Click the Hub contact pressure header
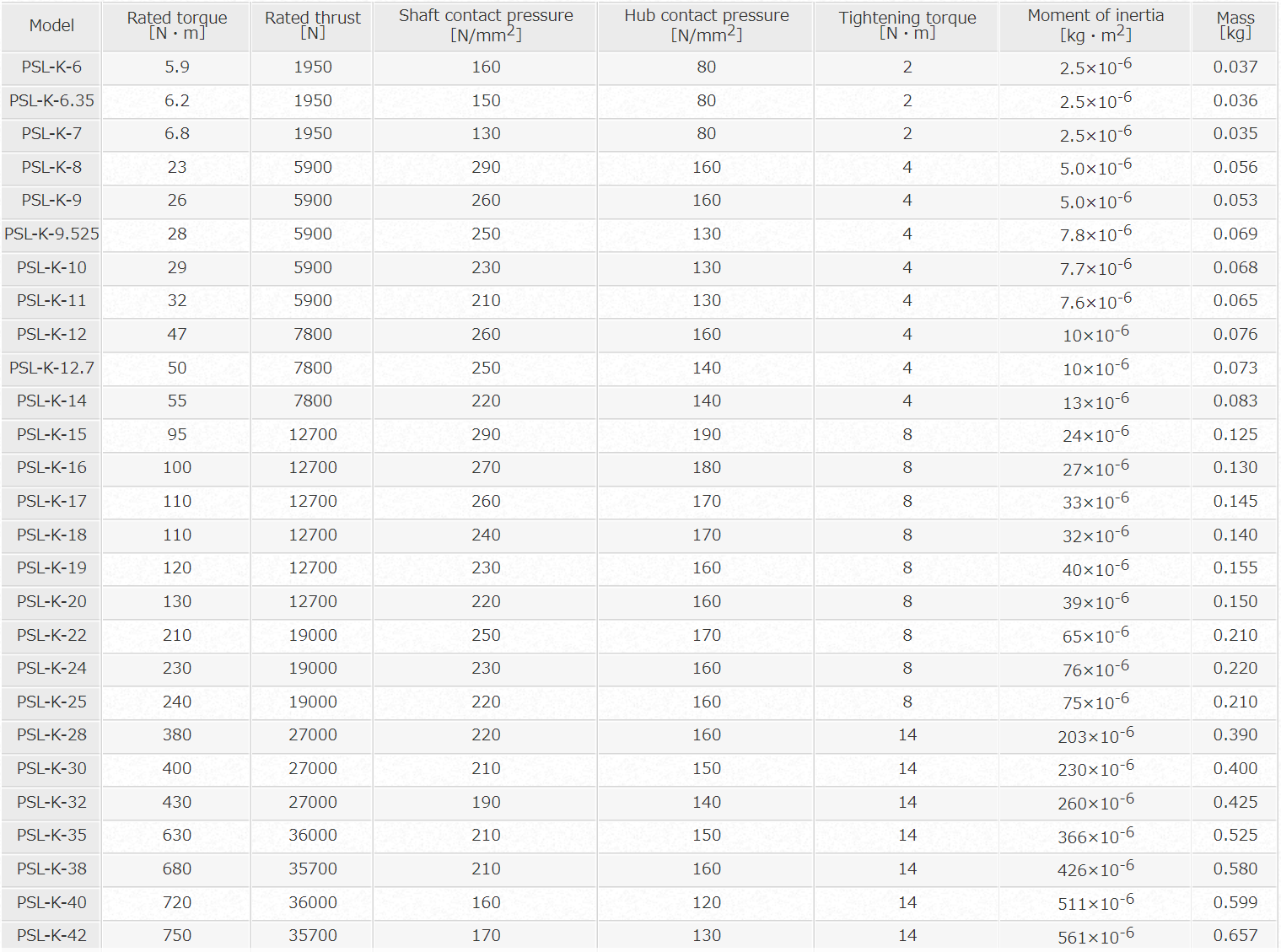The width and height of the screenshot is (1281, 952). (x=707, y=25)
